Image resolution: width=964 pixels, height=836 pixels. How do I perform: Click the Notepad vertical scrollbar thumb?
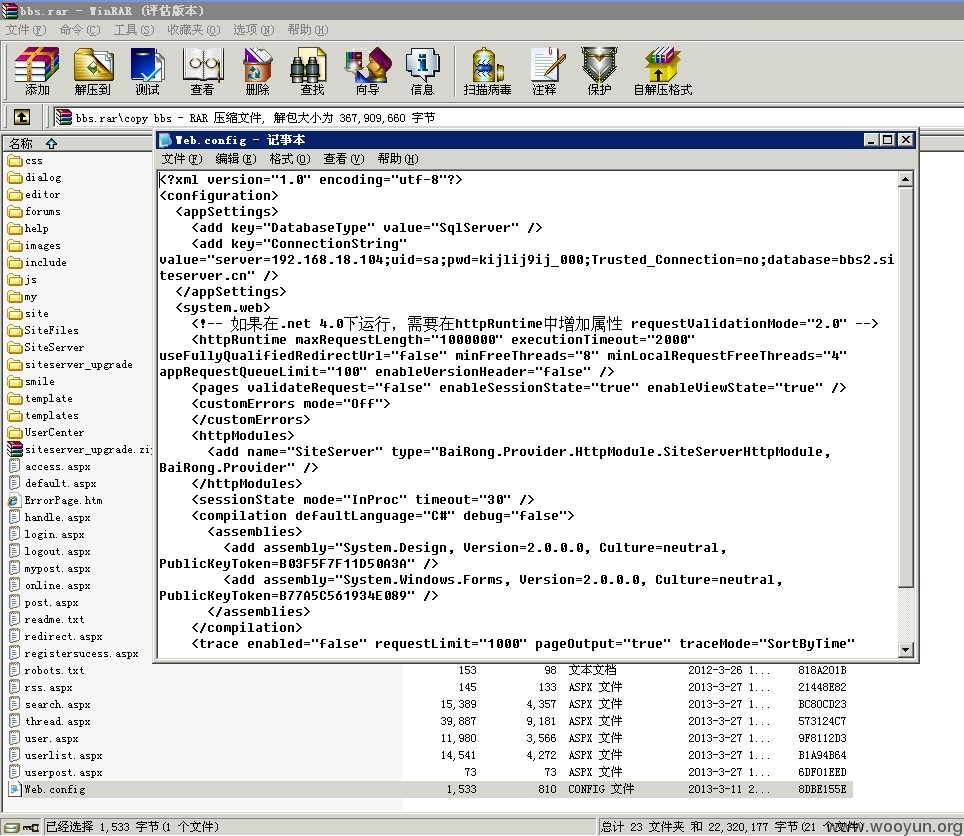coord(905,386)
